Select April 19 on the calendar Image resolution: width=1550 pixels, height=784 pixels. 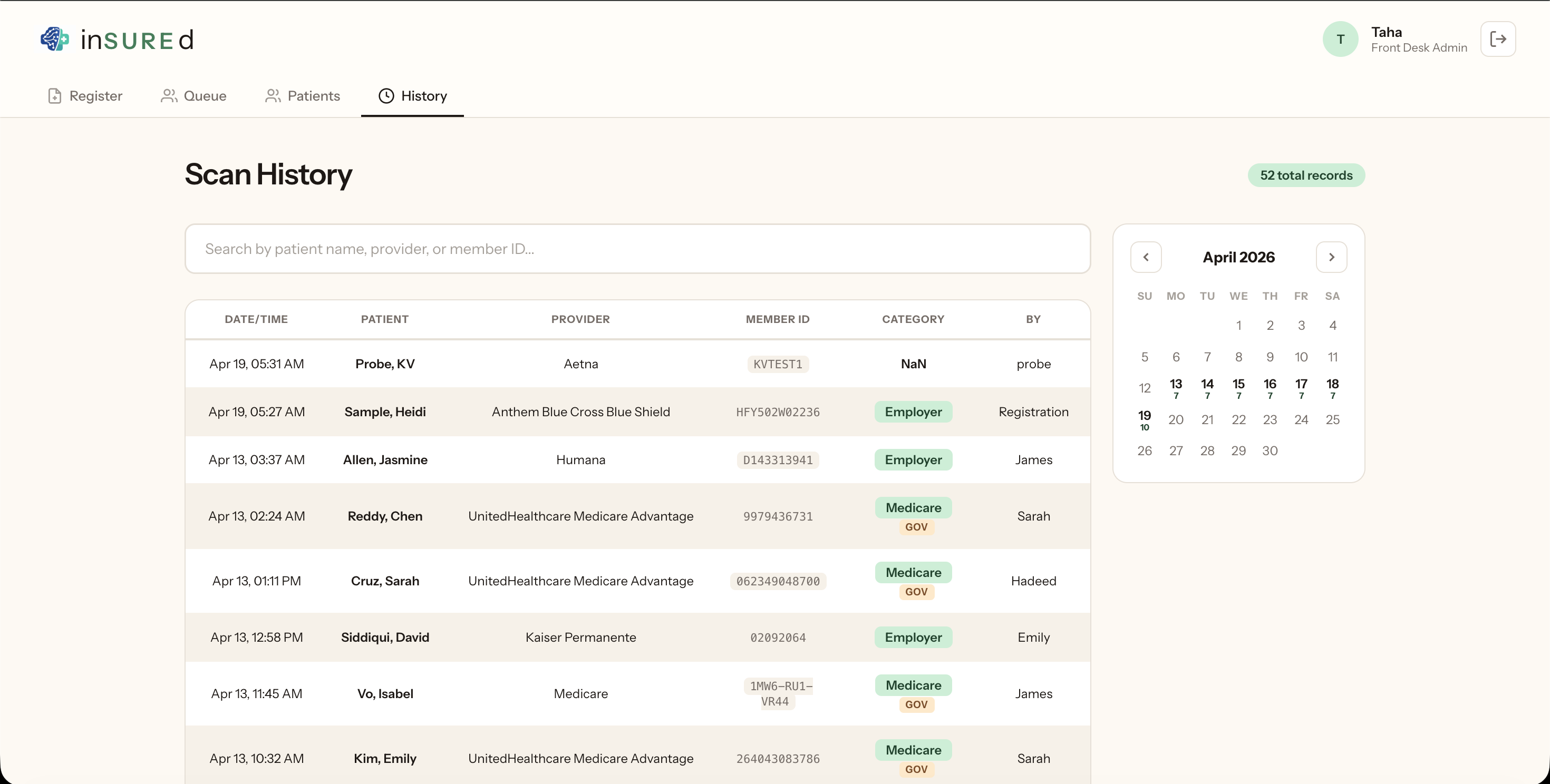[x=1145, y=419]
